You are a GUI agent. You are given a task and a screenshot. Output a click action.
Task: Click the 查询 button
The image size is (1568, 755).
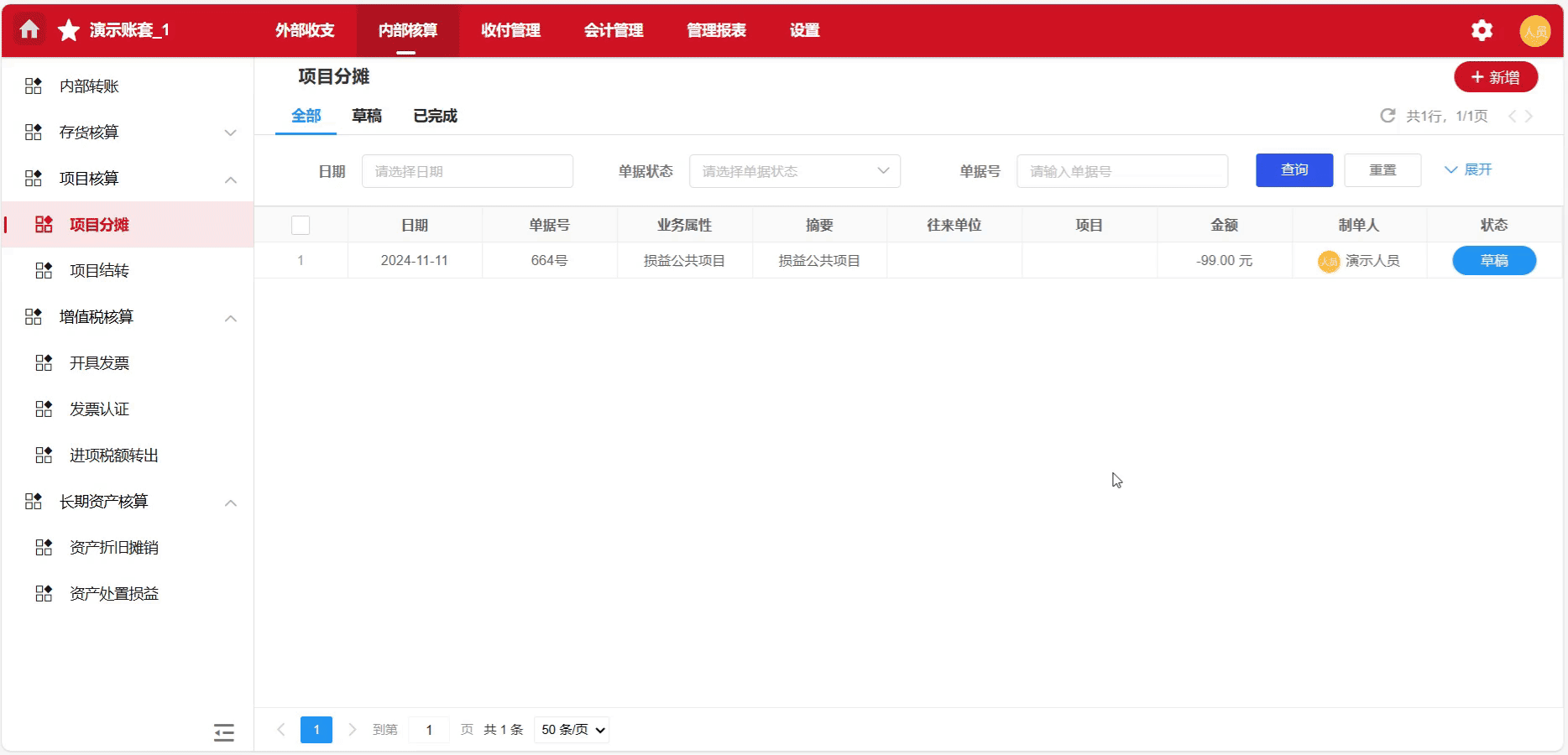1294,169
